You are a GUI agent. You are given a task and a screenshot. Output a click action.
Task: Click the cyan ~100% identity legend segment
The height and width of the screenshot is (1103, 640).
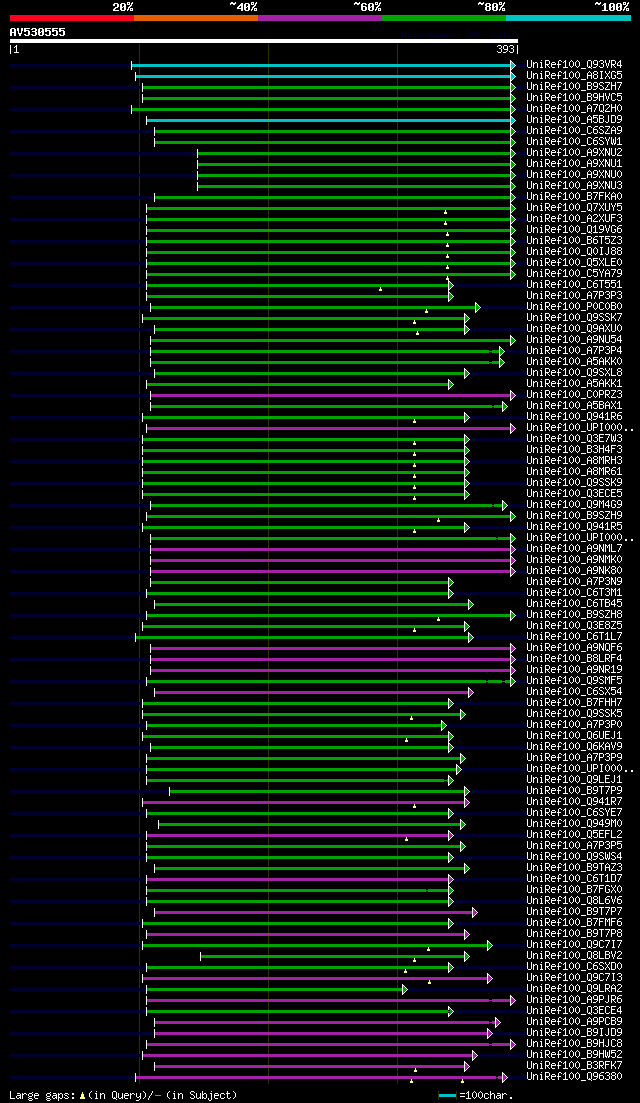click(568, 17)
